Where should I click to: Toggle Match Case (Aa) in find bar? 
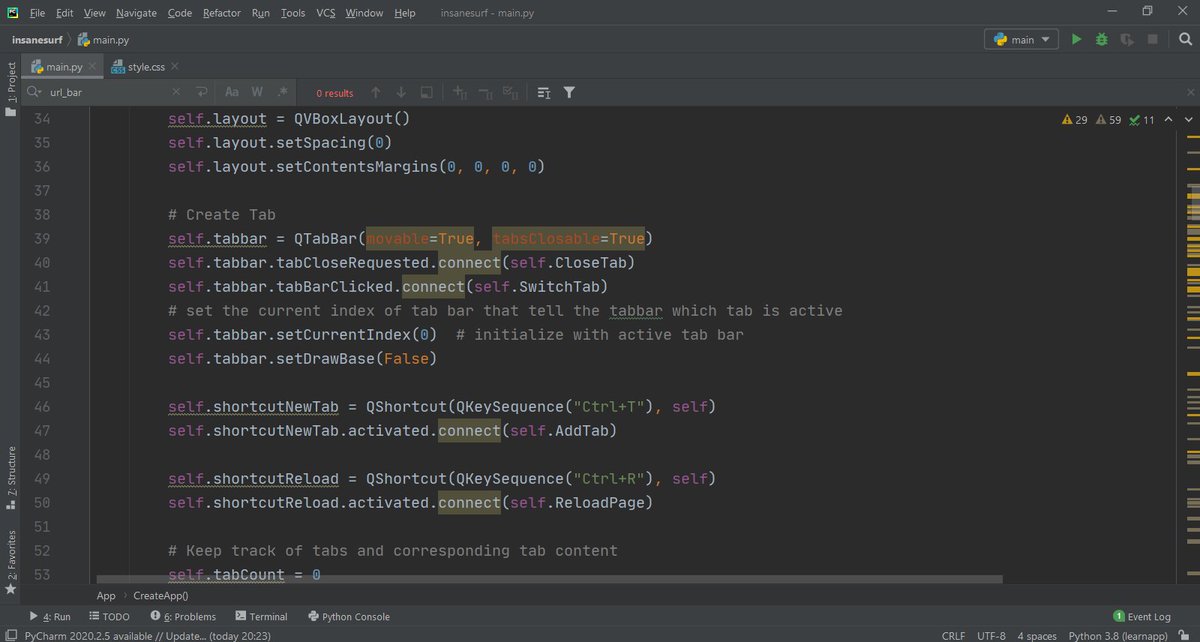click(232, 92)
